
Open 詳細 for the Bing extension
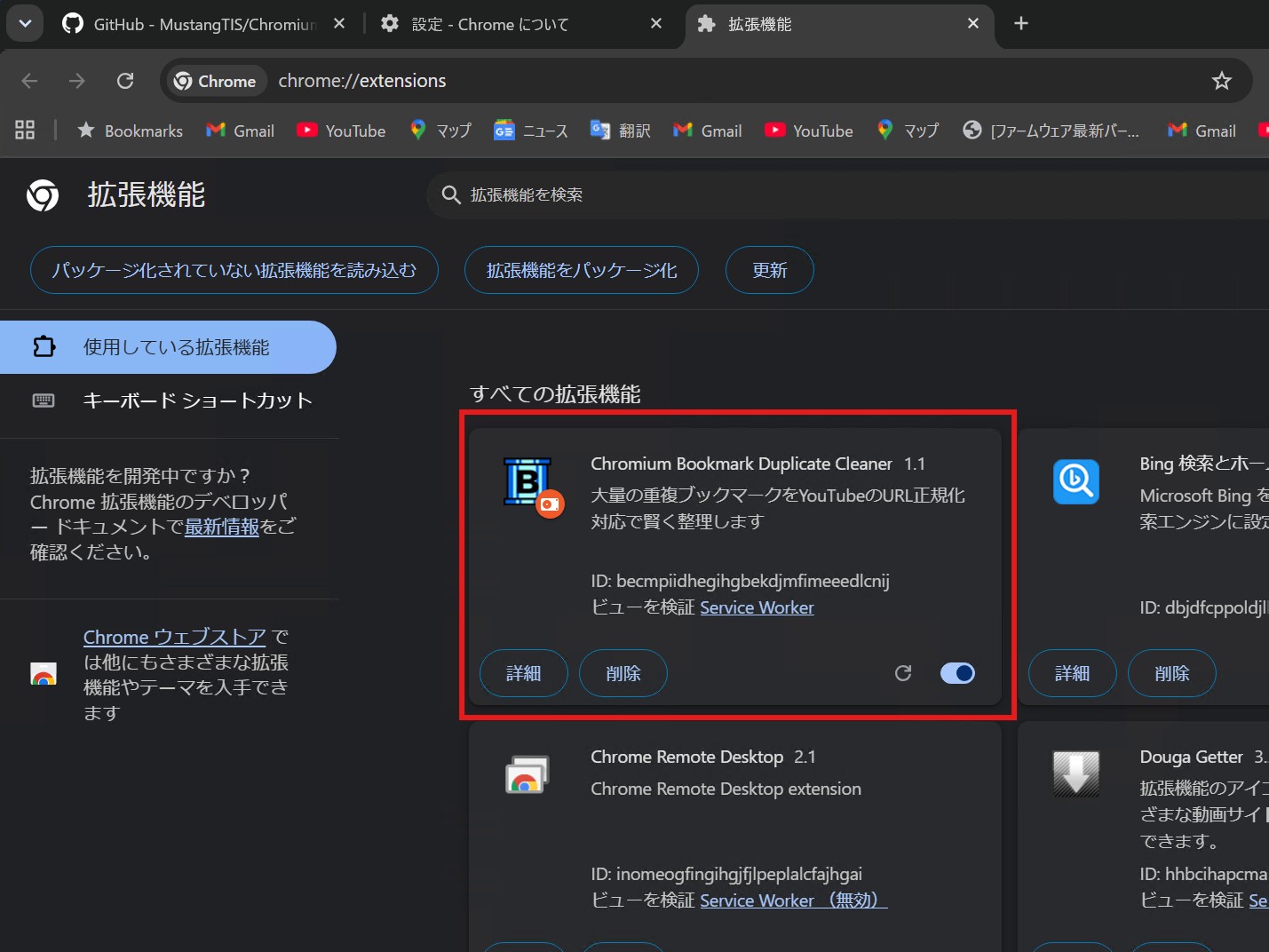pos(1073,673)
